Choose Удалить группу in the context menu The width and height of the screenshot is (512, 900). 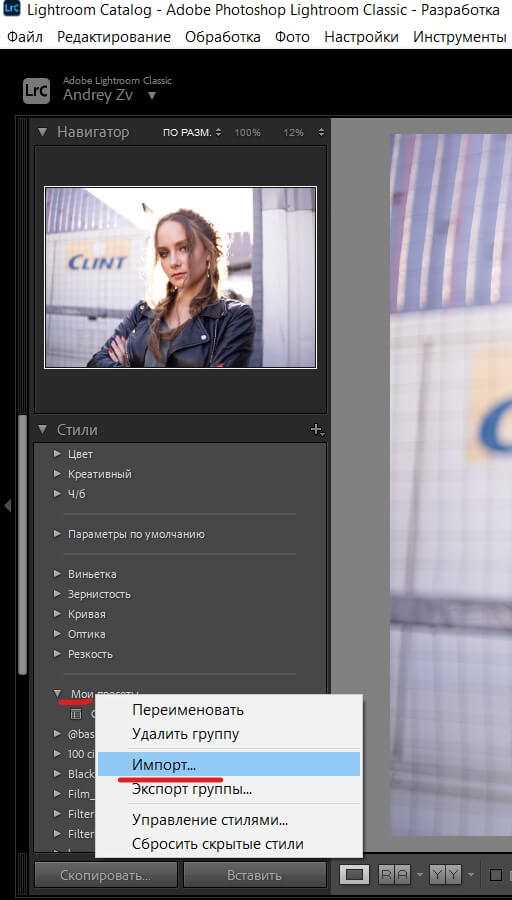[229, 734]
